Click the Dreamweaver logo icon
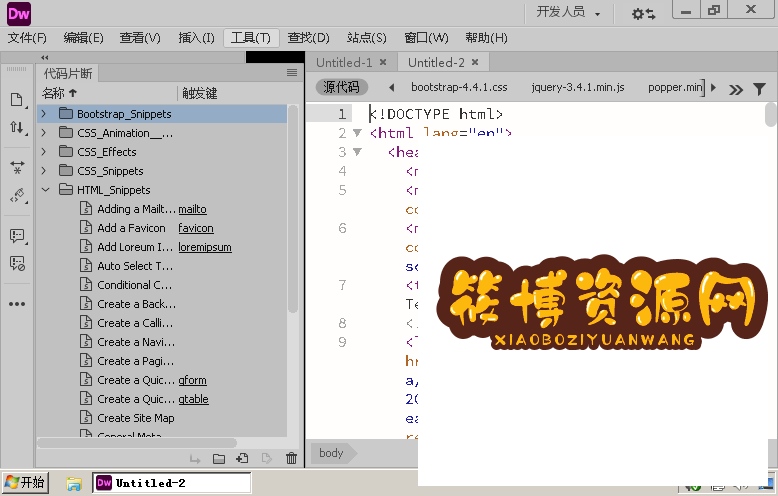Screen dimensions: 778x496 tap(19, 13)
